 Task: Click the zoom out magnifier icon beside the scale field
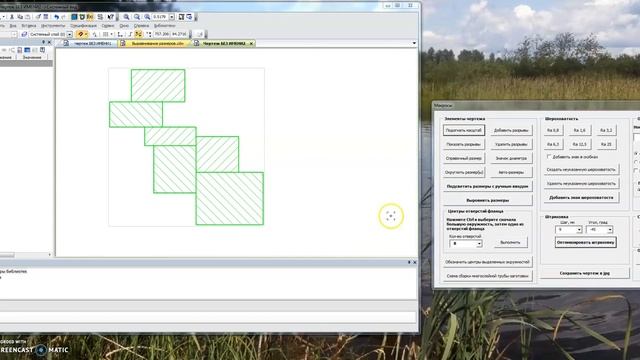[147, 17]
